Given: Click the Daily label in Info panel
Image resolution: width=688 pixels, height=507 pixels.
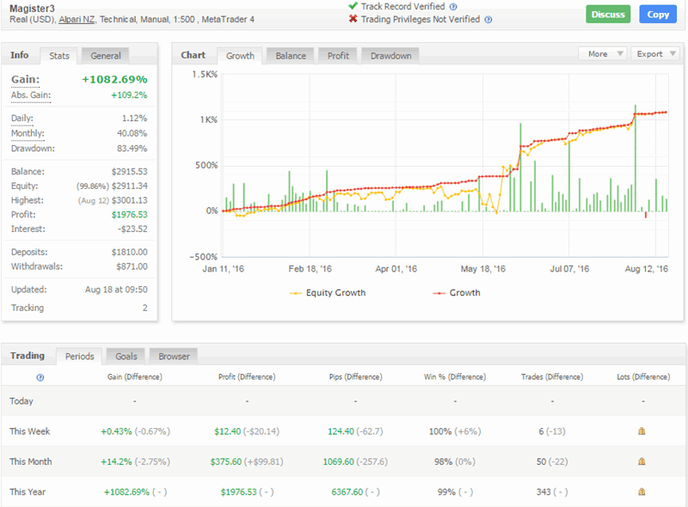Looking at the screenshot, I should [x=22, y=118].
